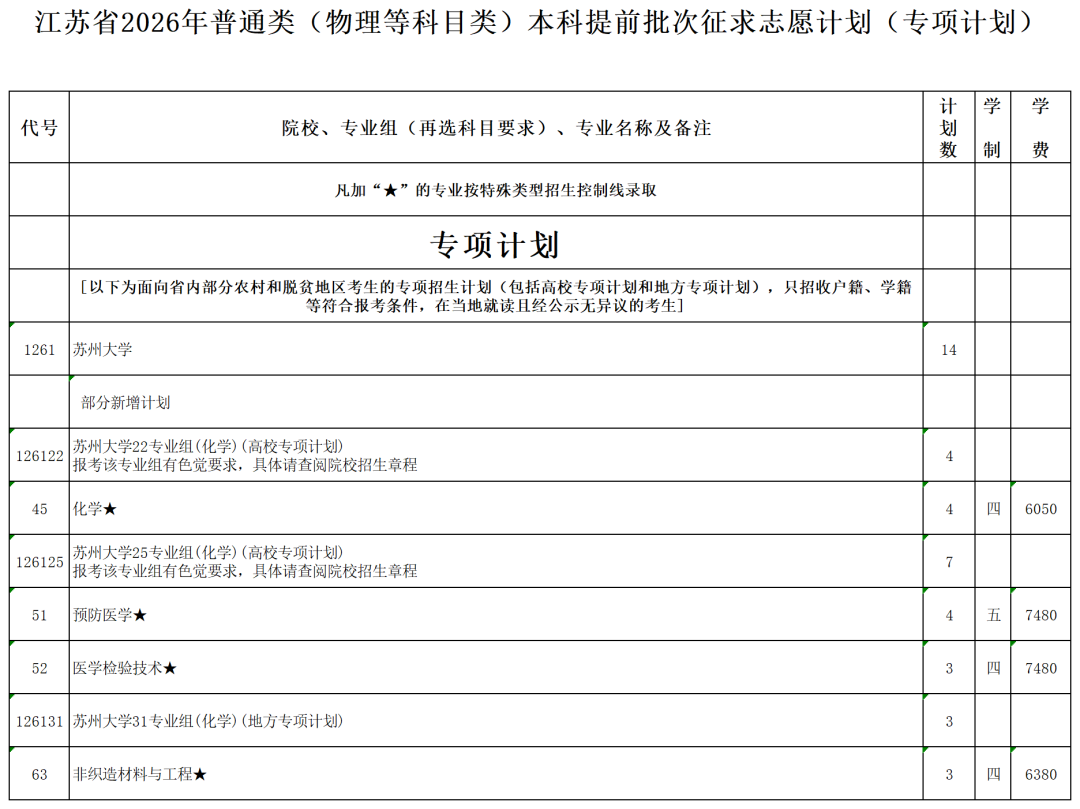Select the 学费 column header
The width and height of the screenshot is (1080, 809).
tap(1041, 127)
